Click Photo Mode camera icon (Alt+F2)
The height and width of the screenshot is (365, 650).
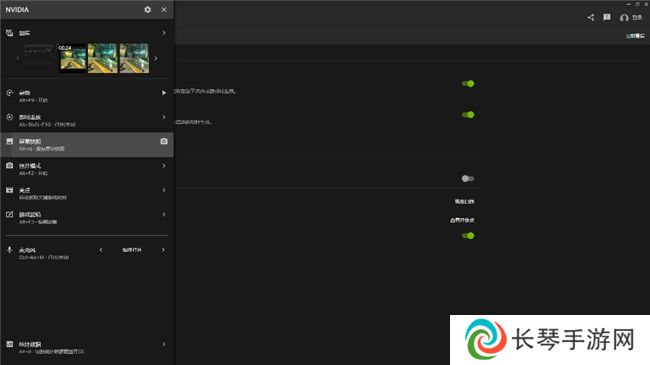[x=10, y=165]
